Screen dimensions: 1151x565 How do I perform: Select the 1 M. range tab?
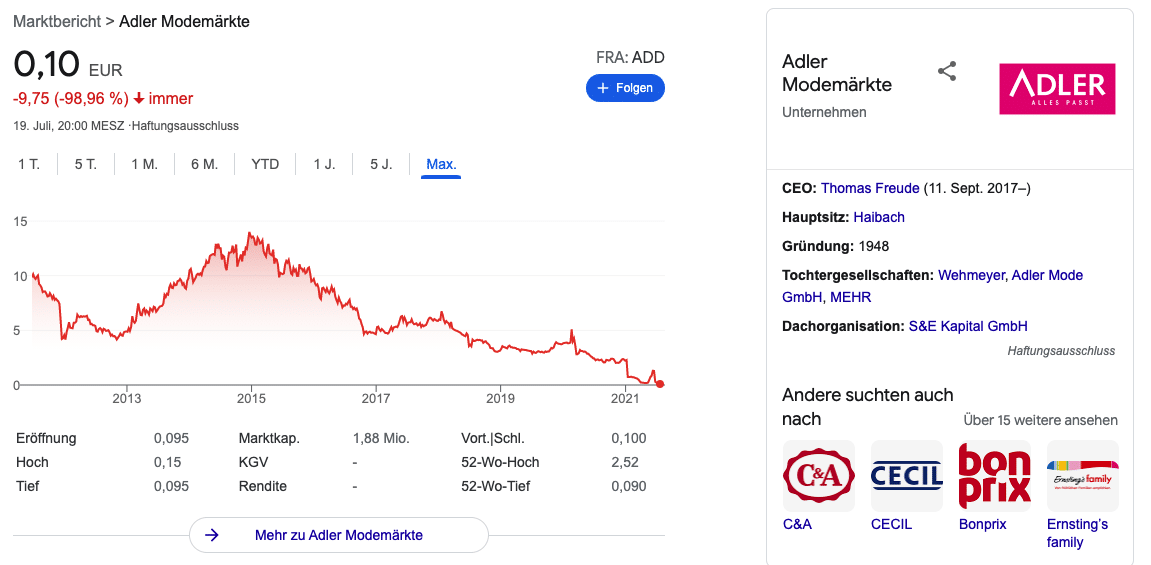(145, 164)
